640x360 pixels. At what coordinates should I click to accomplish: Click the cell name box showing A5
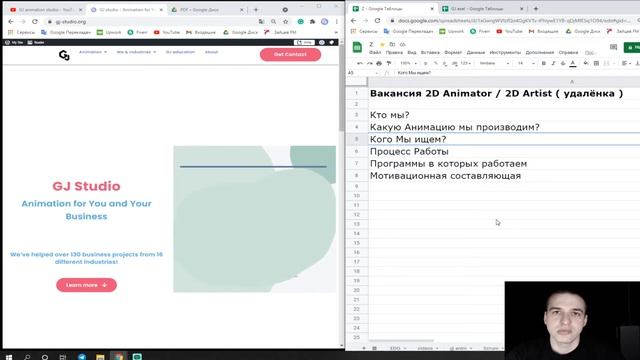[361, 73]
